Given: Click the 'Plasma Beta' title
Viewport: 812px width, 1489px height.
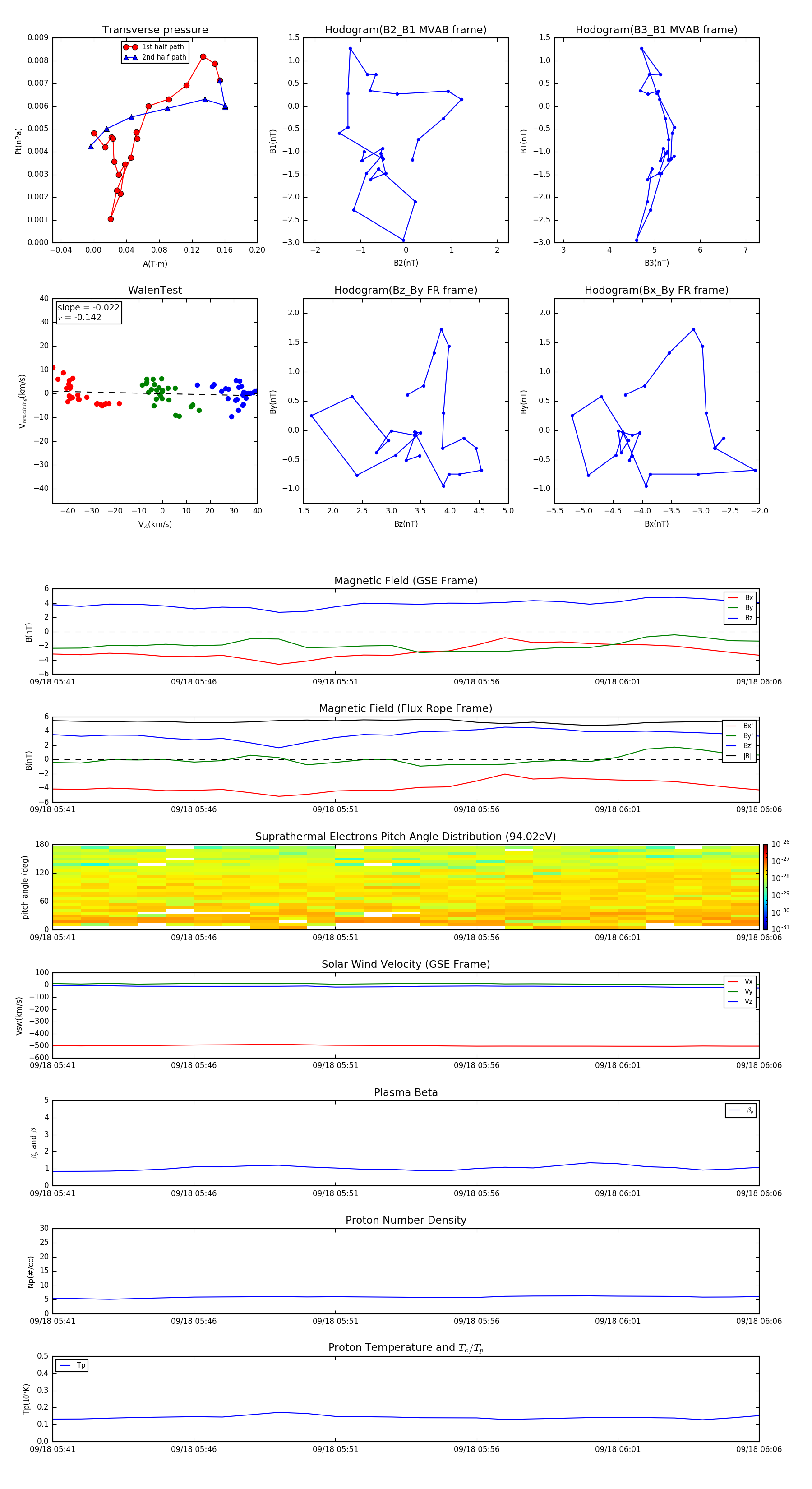Looking at the screenshot, I should [406, 1092].
